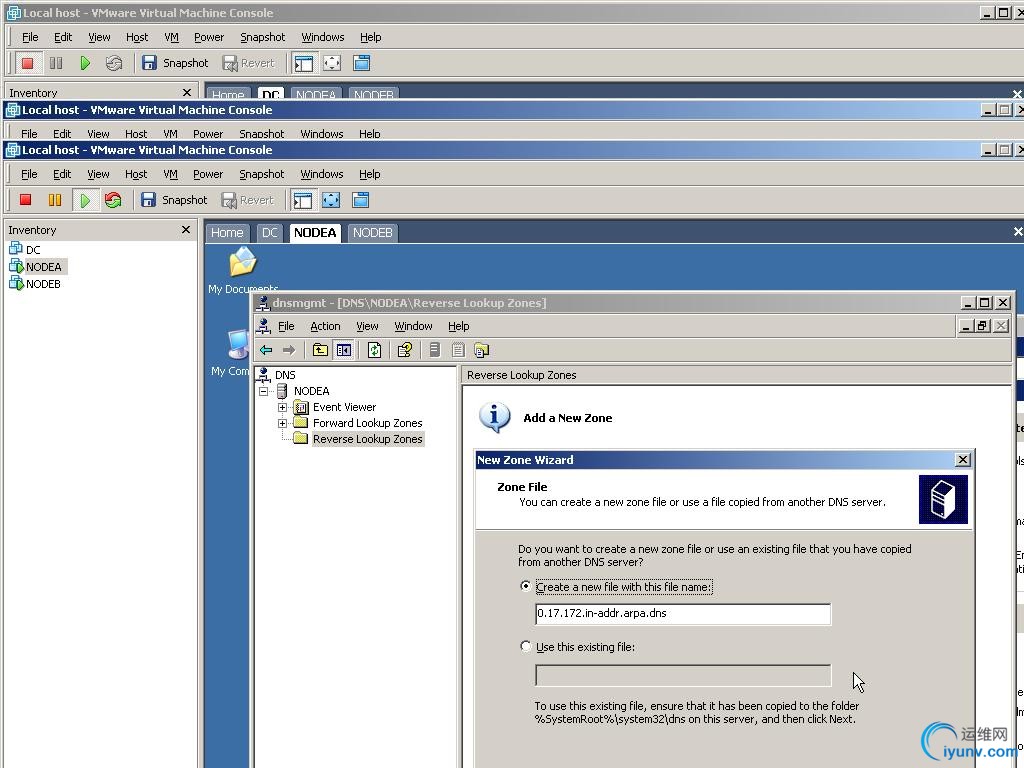Select the DNS root node in the tree
Screen dimensions: 1024x768
coord(285,375)
